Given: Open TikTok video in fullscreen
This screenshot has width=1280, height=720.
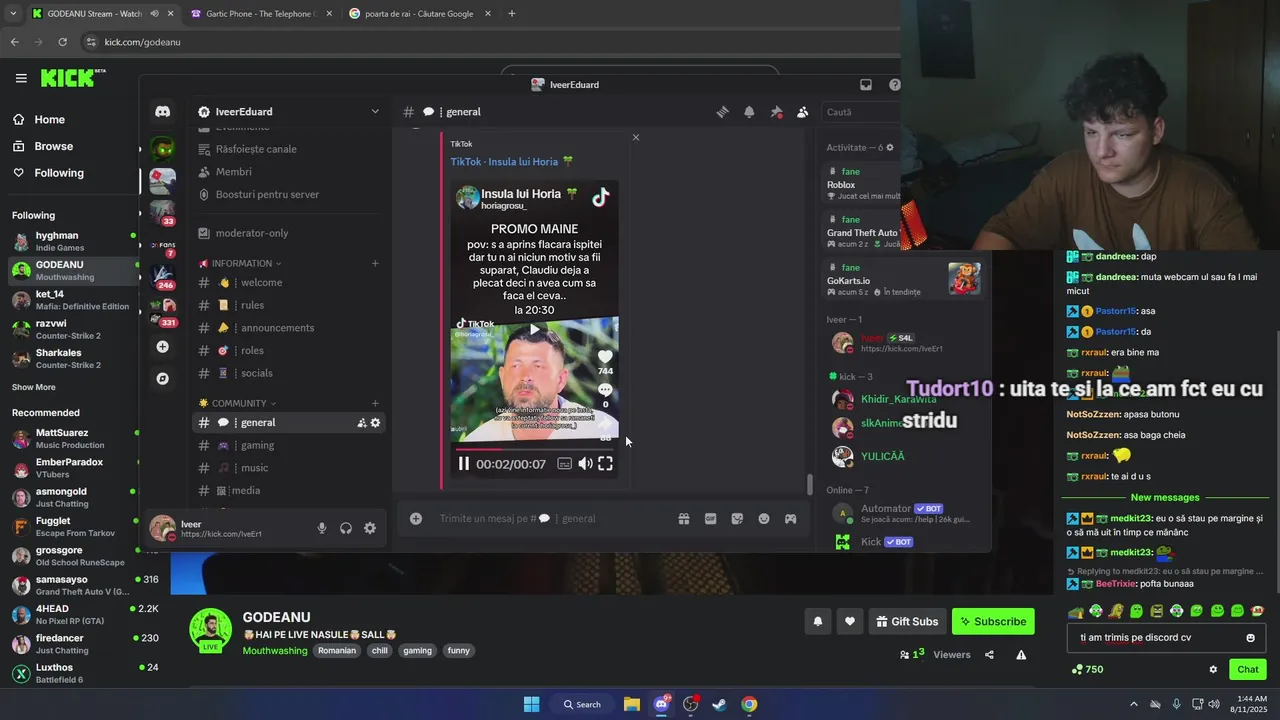Looking at the screenshot, I should (x=606, y=463).
